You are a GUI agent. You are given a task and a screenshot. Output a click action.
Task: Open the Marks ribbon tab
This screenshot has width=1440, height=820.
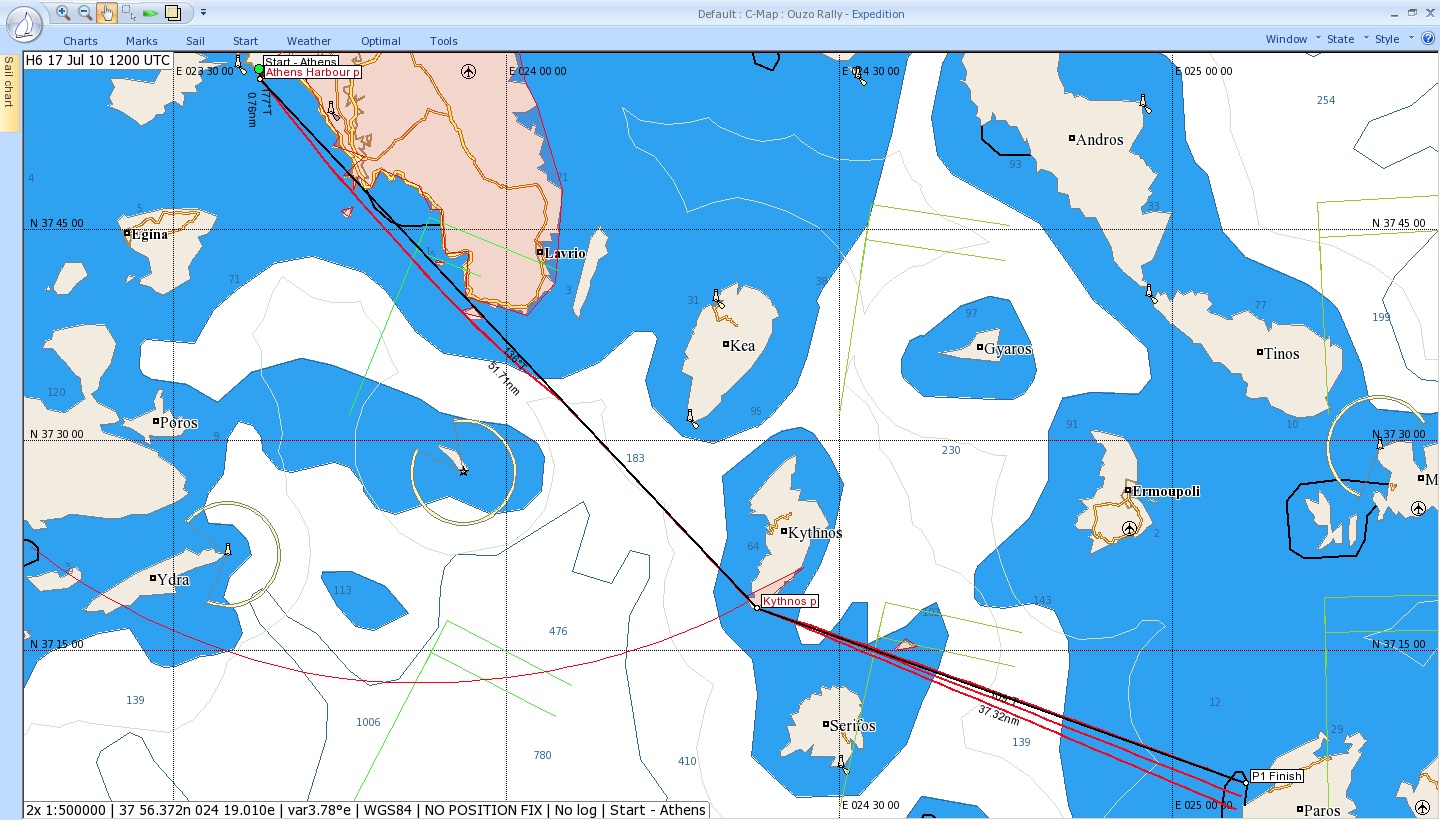tap(142, 41)
